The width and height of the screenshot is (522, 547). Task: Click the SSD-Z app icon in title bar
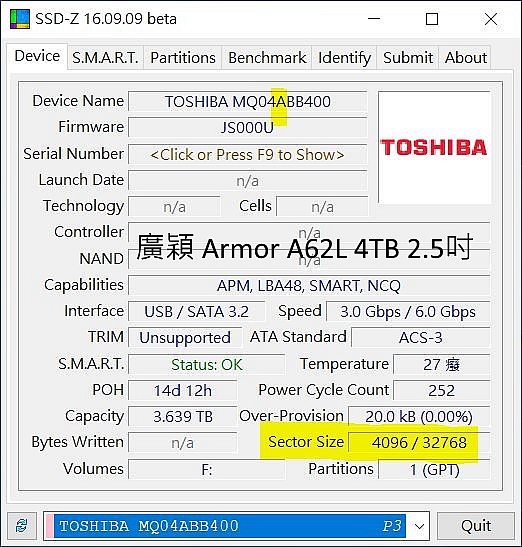[20, 19]
